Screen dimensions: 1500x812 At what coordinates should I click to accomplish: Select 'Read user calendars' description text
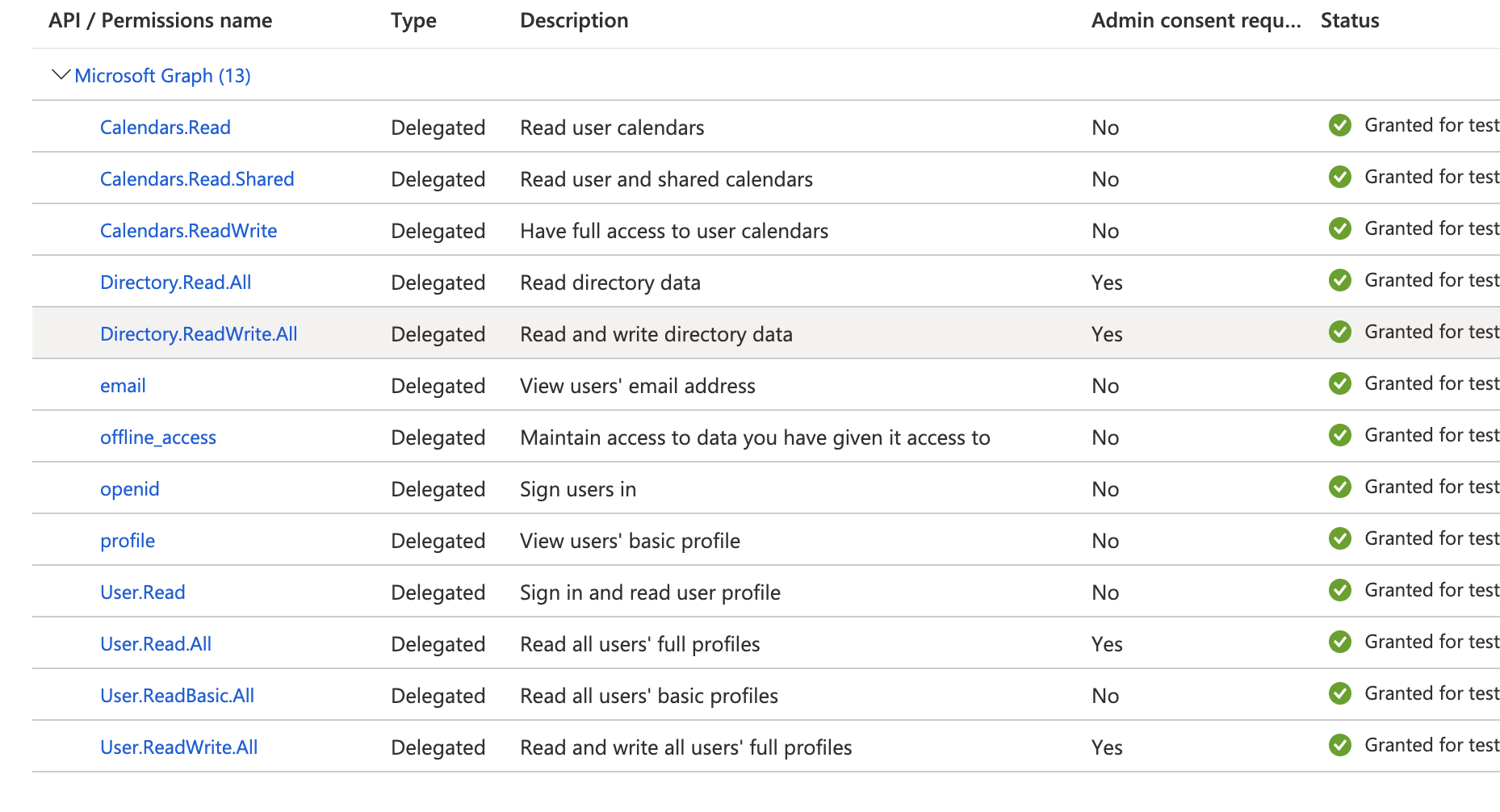[612, 128]
